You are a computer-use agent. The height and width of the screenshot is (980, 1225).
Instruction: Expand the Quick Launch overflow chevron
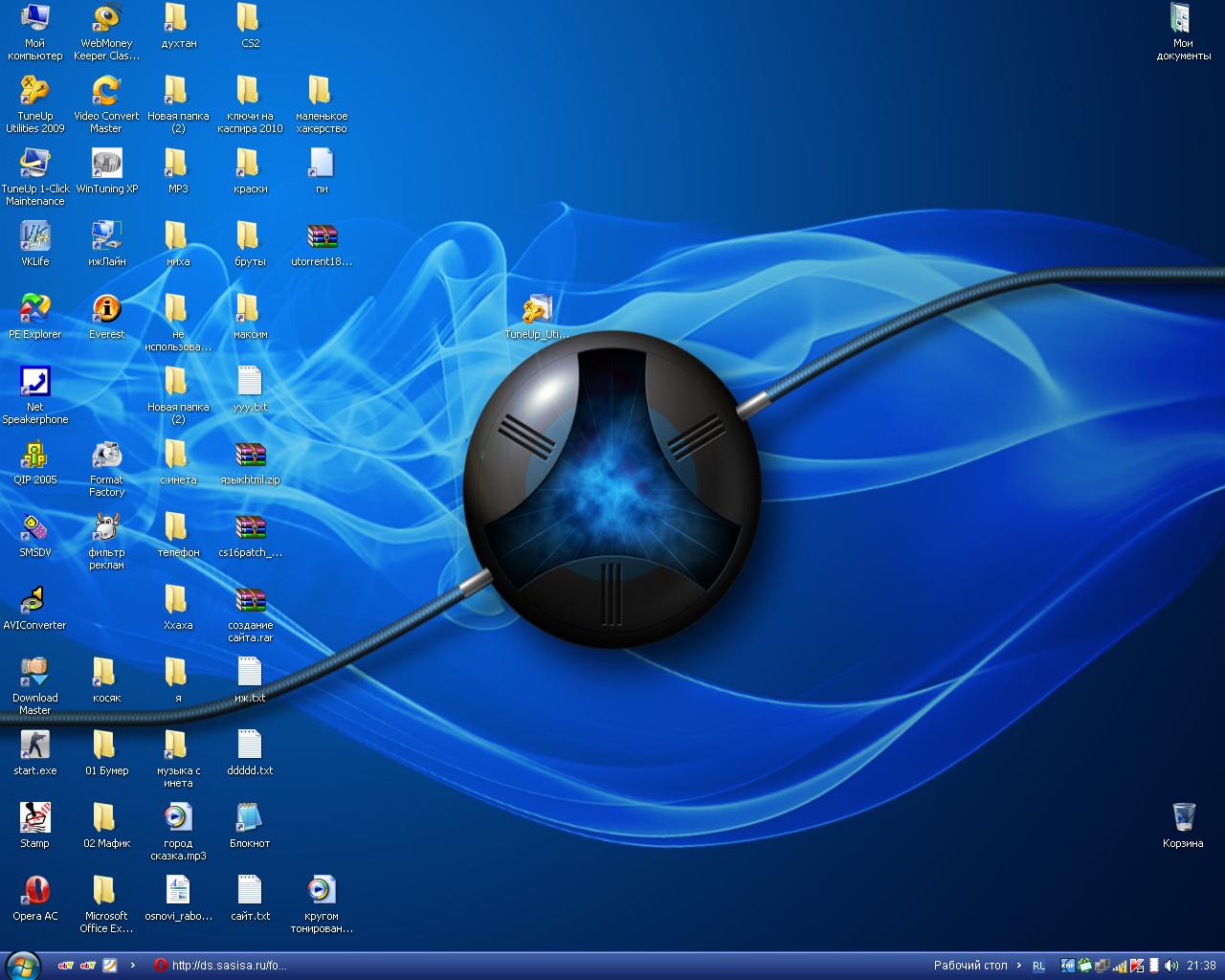point(133,966)
